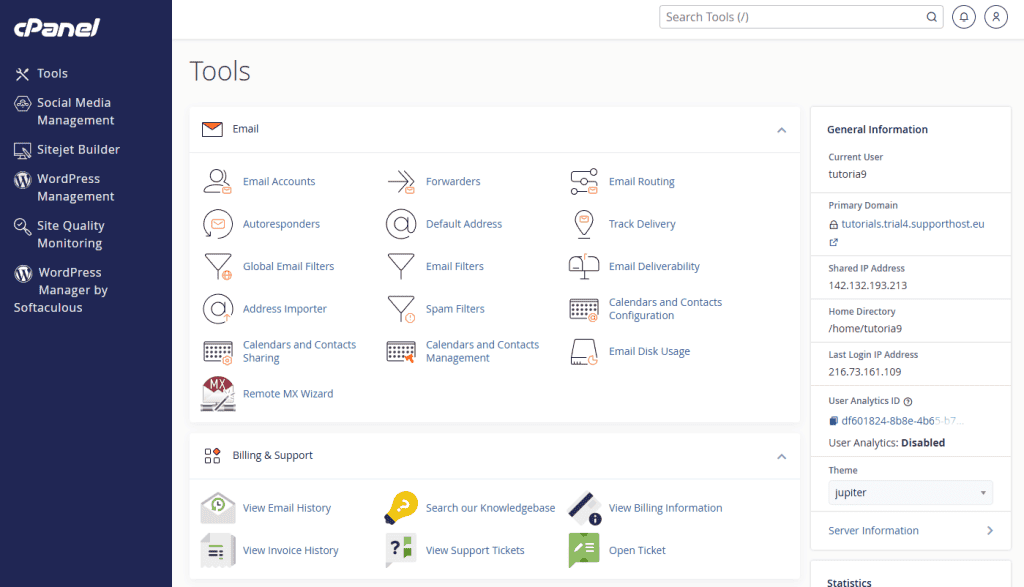Click the Calendars and Contacts Management icon
The width and height of the screenshot is (1024, 587).
pyautogui.click(x=401, y=352)
